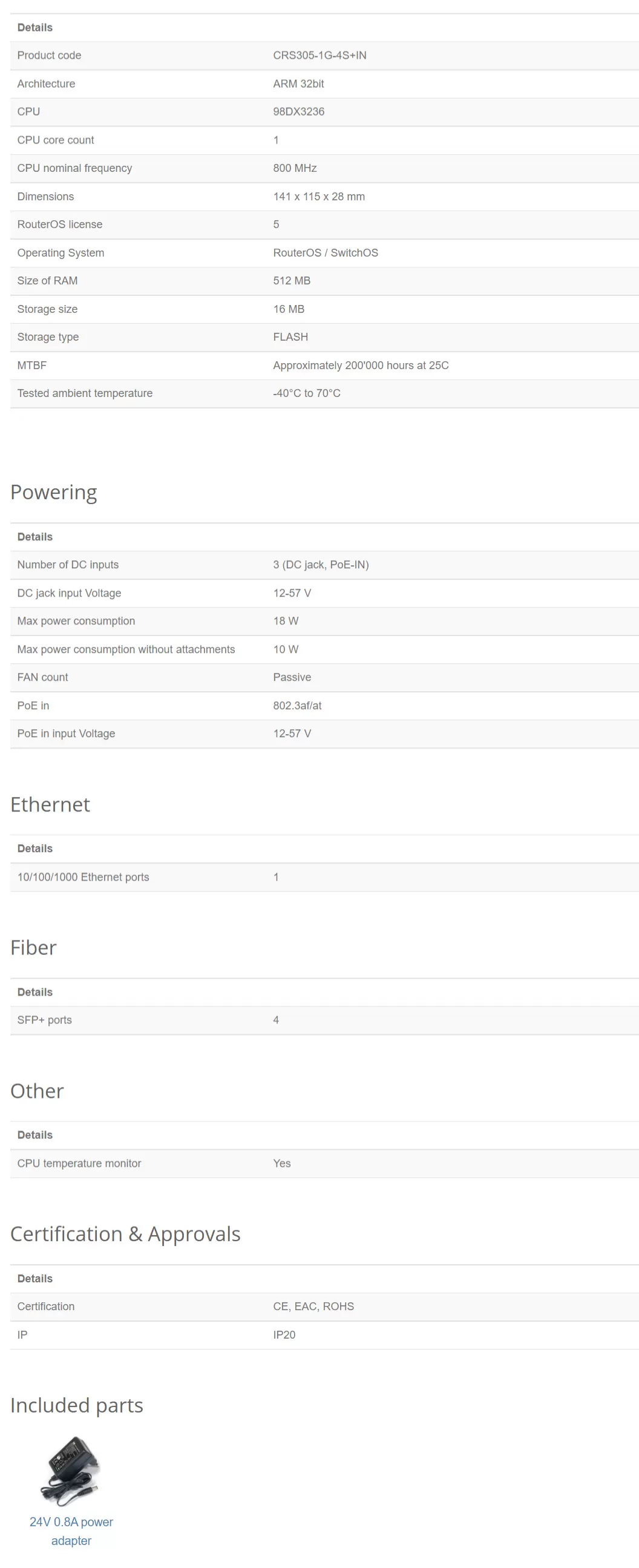Click the Certification & Approvals heading
The width and height of the screenshot is (639, 1568).
coord(125,1233)
